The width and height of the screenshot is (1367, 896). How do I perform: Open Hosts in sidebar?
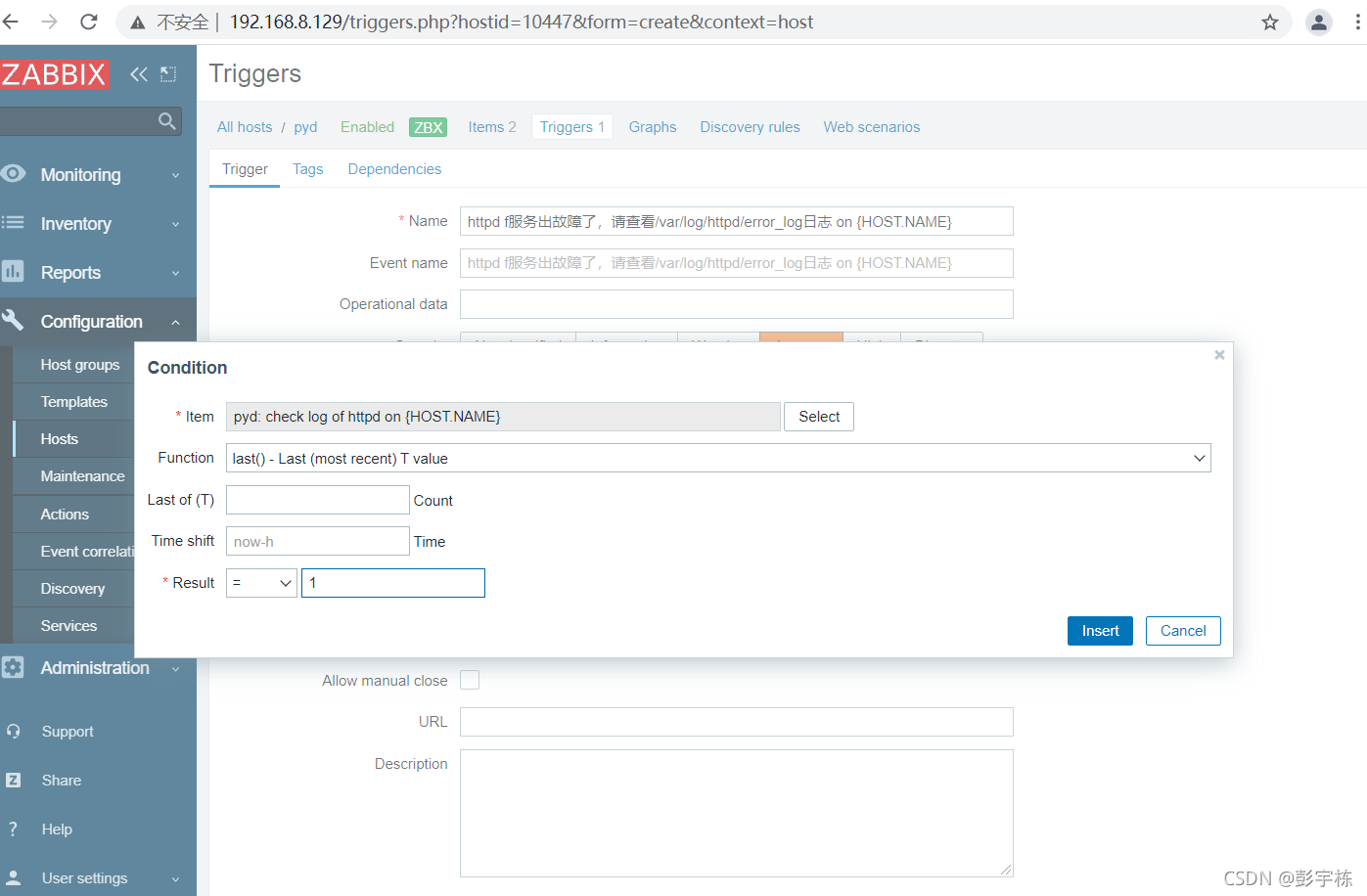[x=60, y=439]
